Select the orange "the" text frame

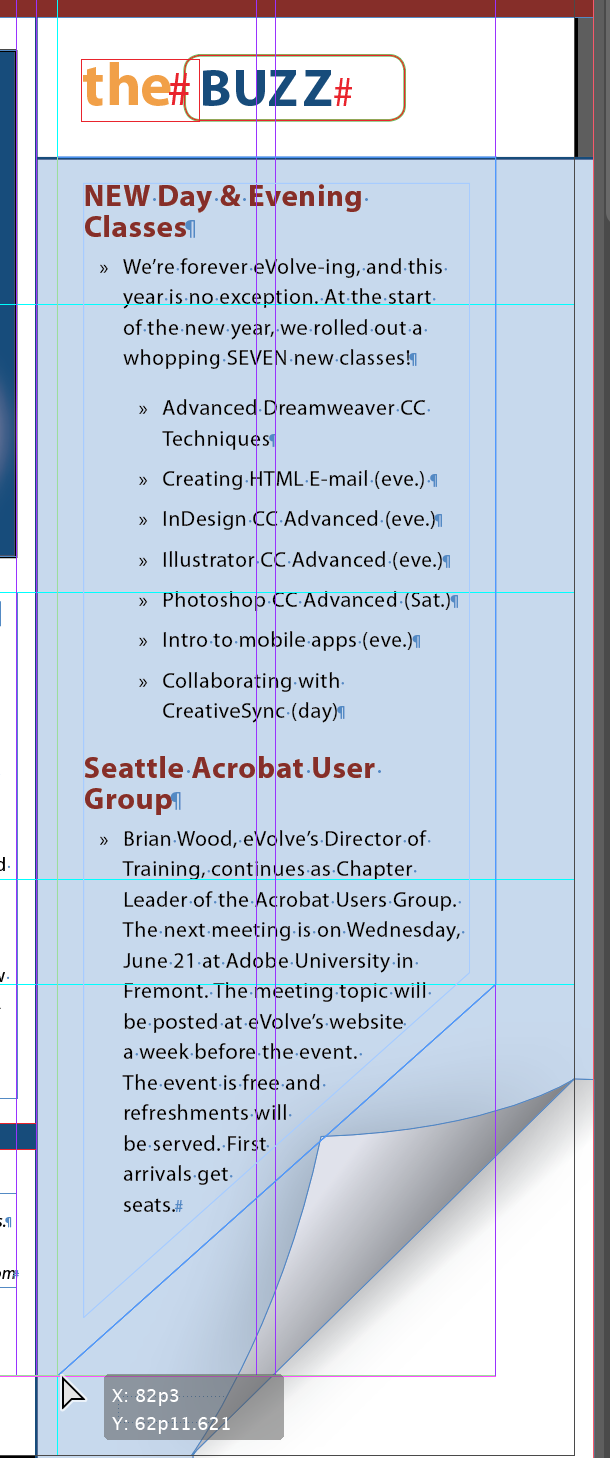pos(139,89)
